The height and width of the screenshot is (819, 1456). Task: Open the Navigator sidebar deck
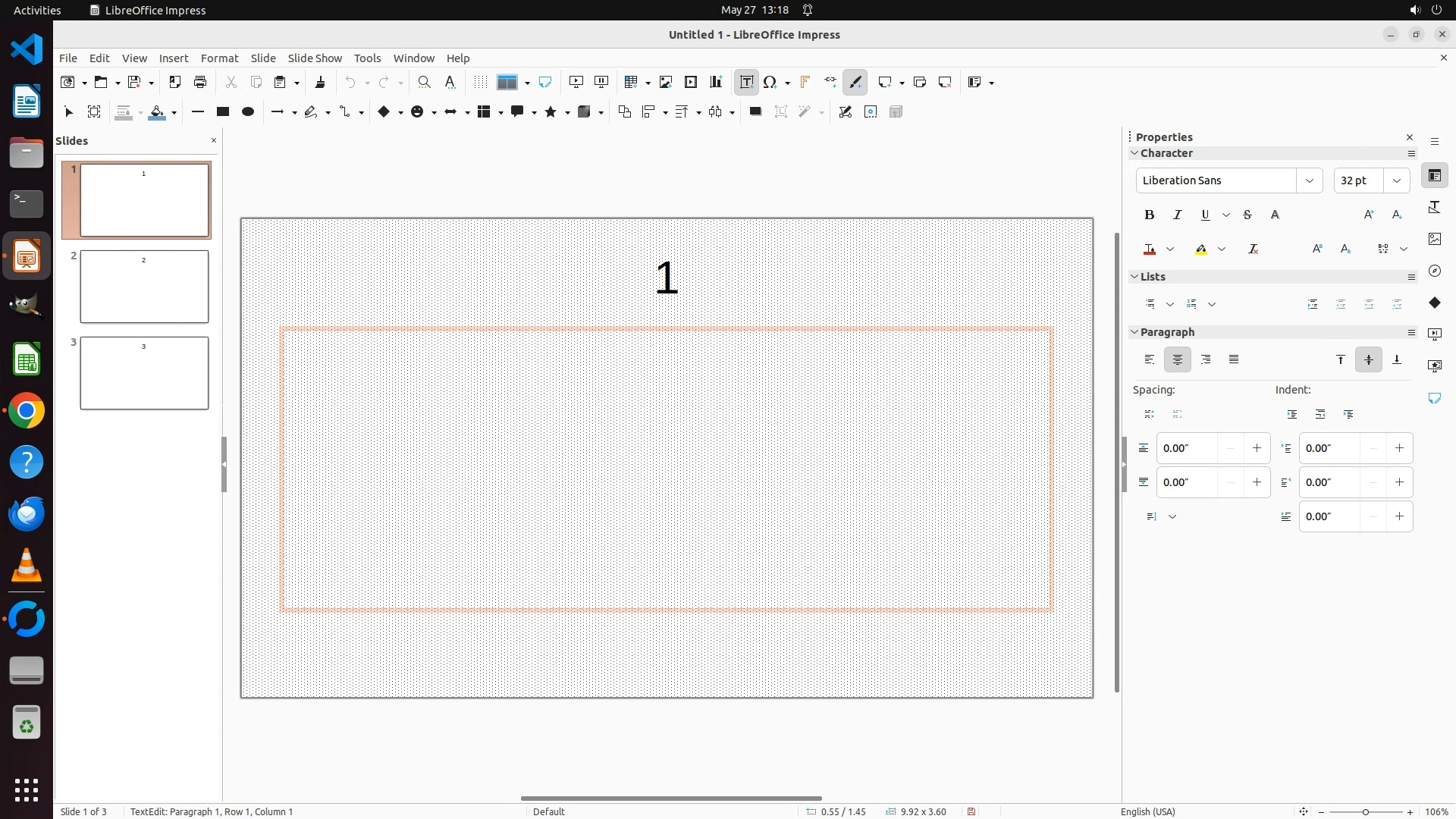click(1434, 271)
